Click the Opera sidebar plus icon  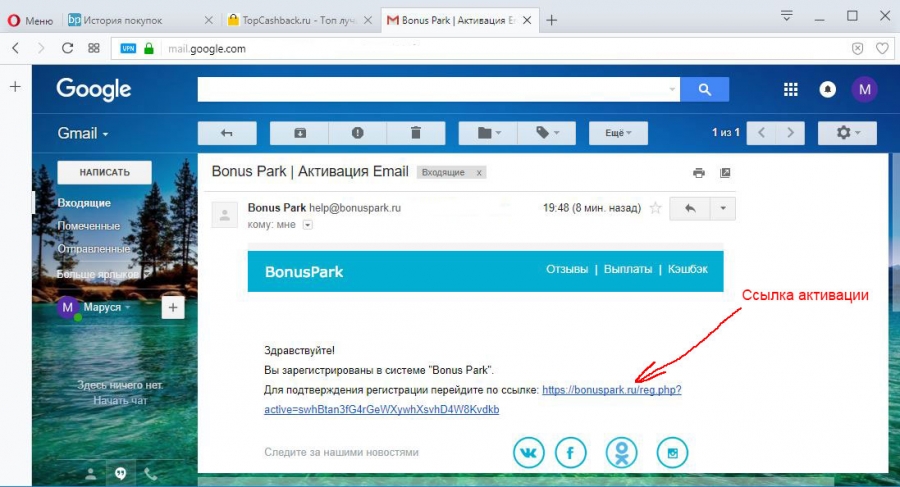pyautogui.click(x=15, y=87)
